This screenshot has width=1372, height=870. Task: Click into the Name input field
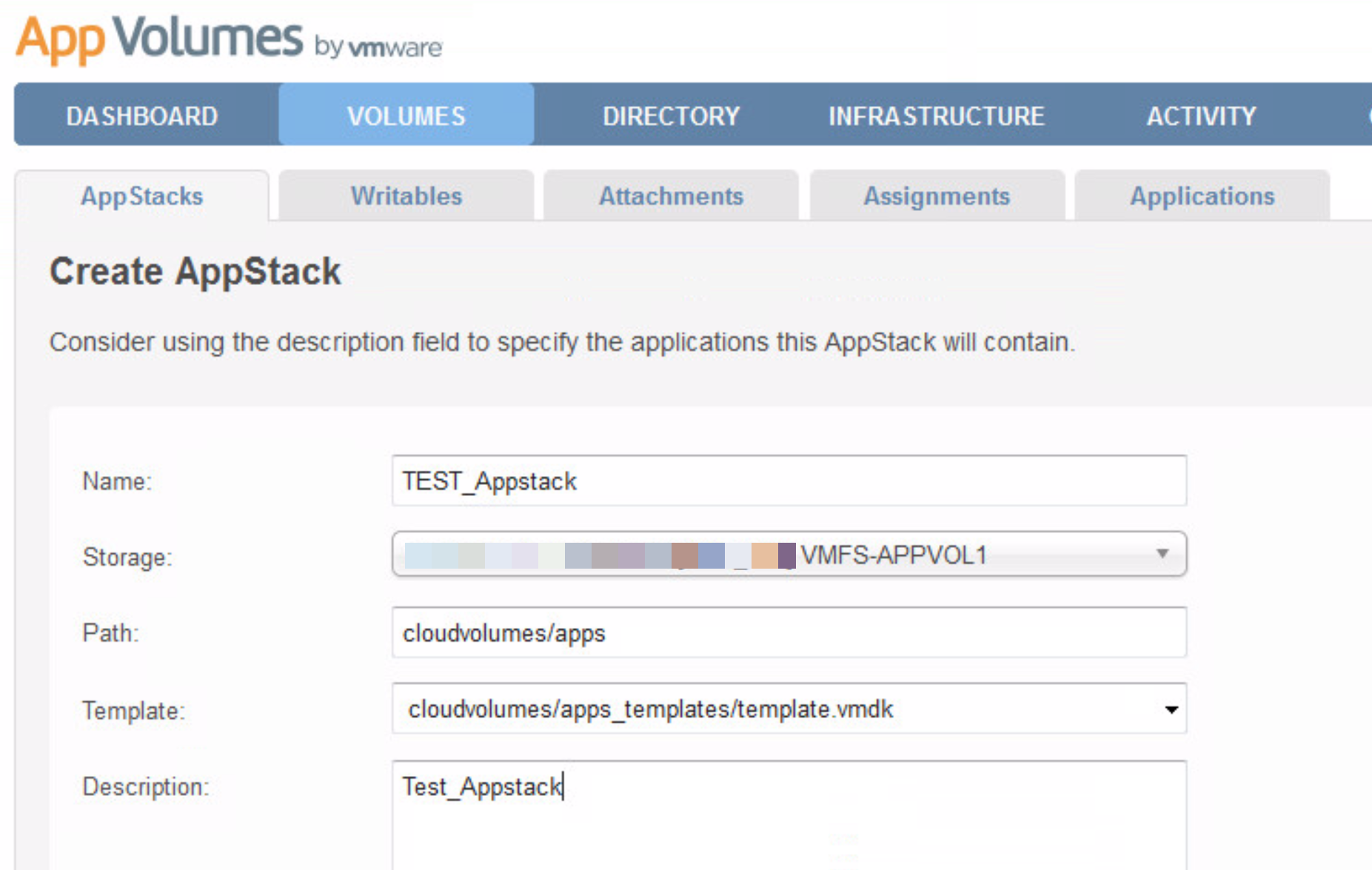(789, 481)
